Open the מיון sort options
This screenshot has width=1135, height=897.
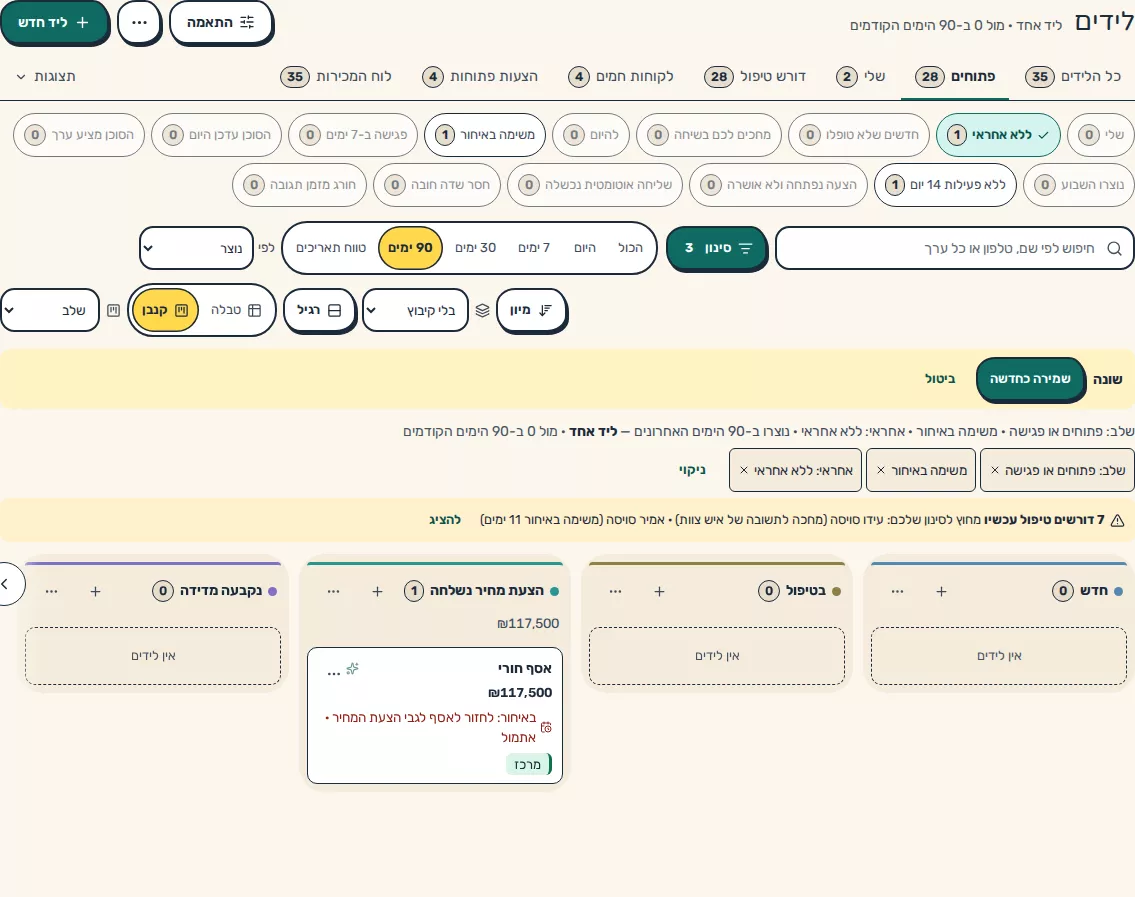pos(531,310)
